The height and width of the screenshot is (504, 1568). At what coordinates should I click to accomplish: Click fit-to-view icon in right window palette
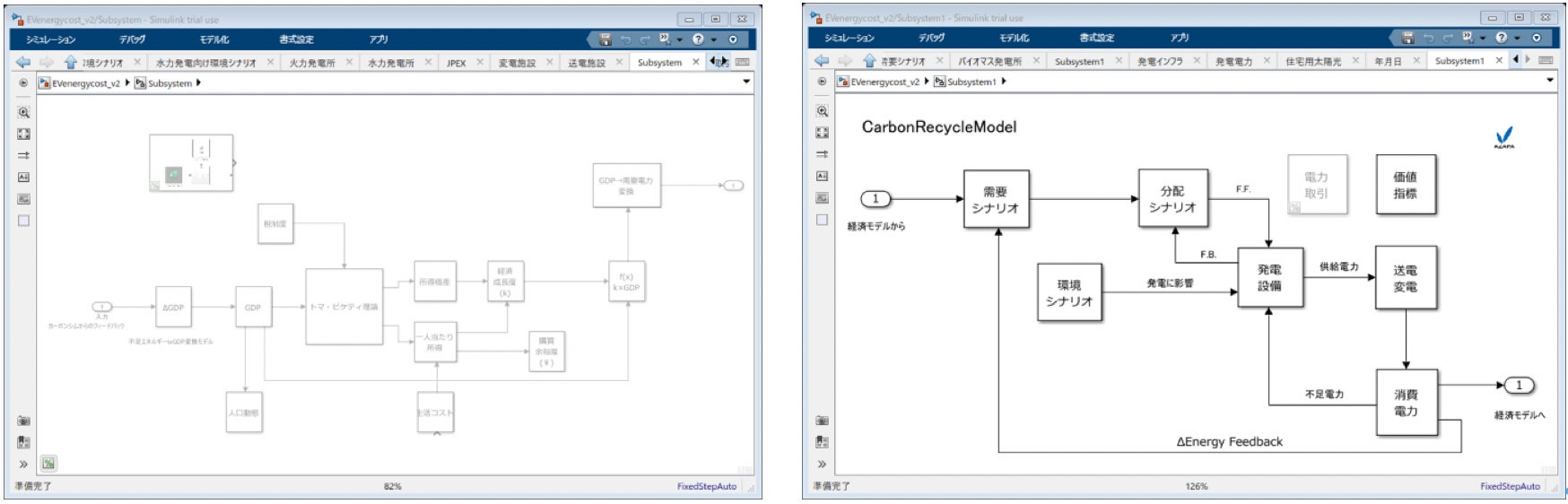[822, 133]
